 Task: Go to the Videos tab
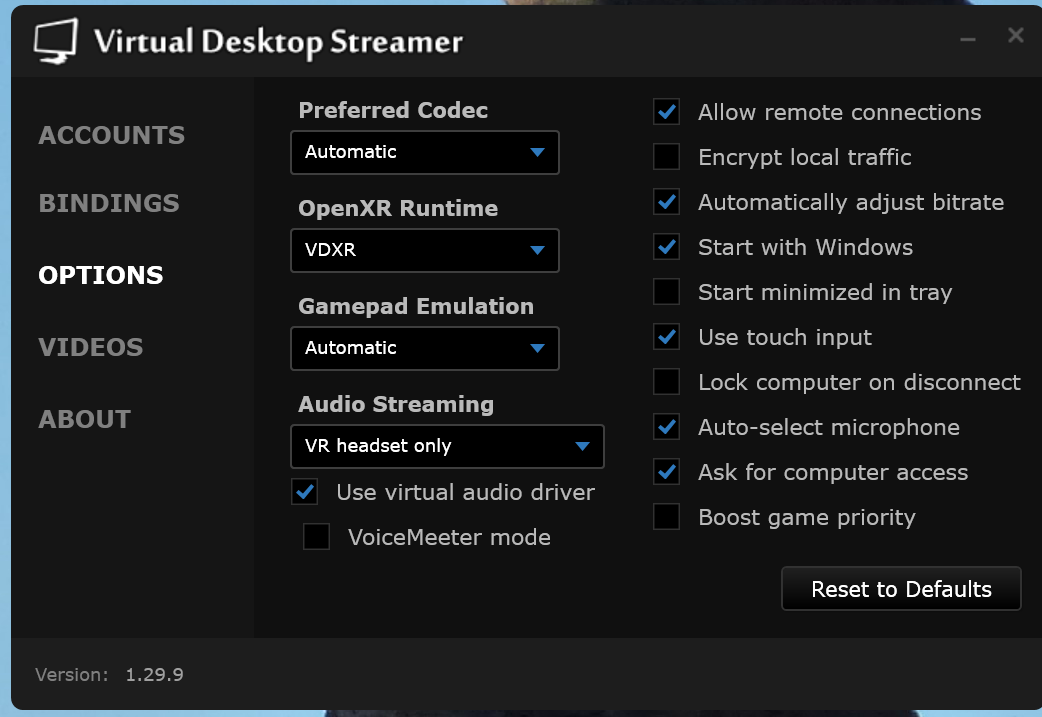(x=91, y=347)
